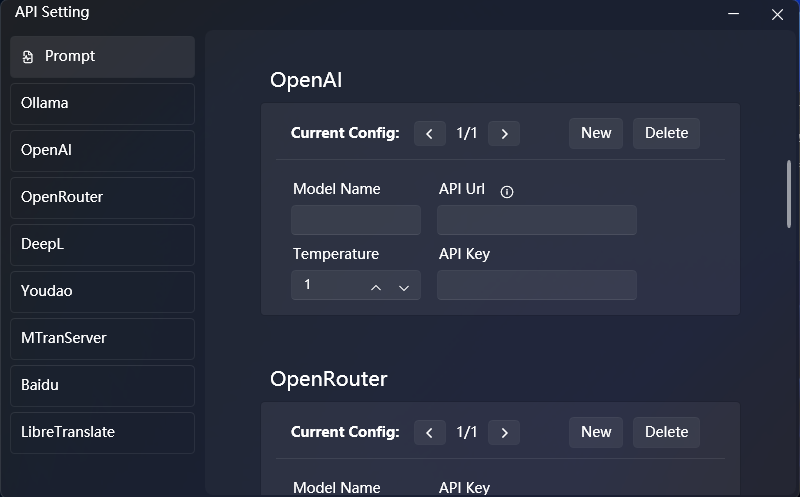The width and height of the screenshot is (800, 497).
Task: Click the Temperature value 1
Action: click(308, 284)
